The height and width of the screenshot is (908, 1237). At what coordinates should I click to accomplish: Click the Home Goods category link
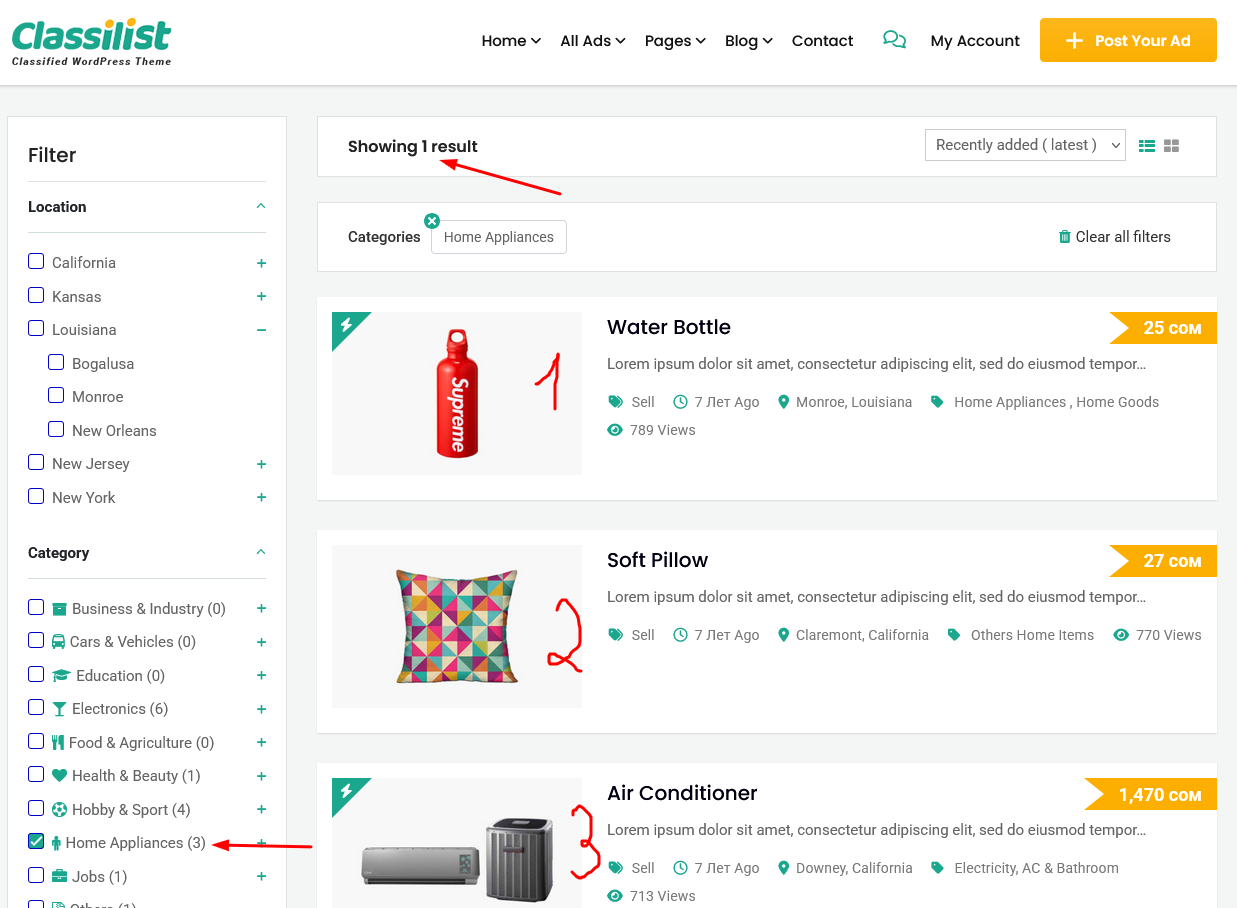point(1117,402)
